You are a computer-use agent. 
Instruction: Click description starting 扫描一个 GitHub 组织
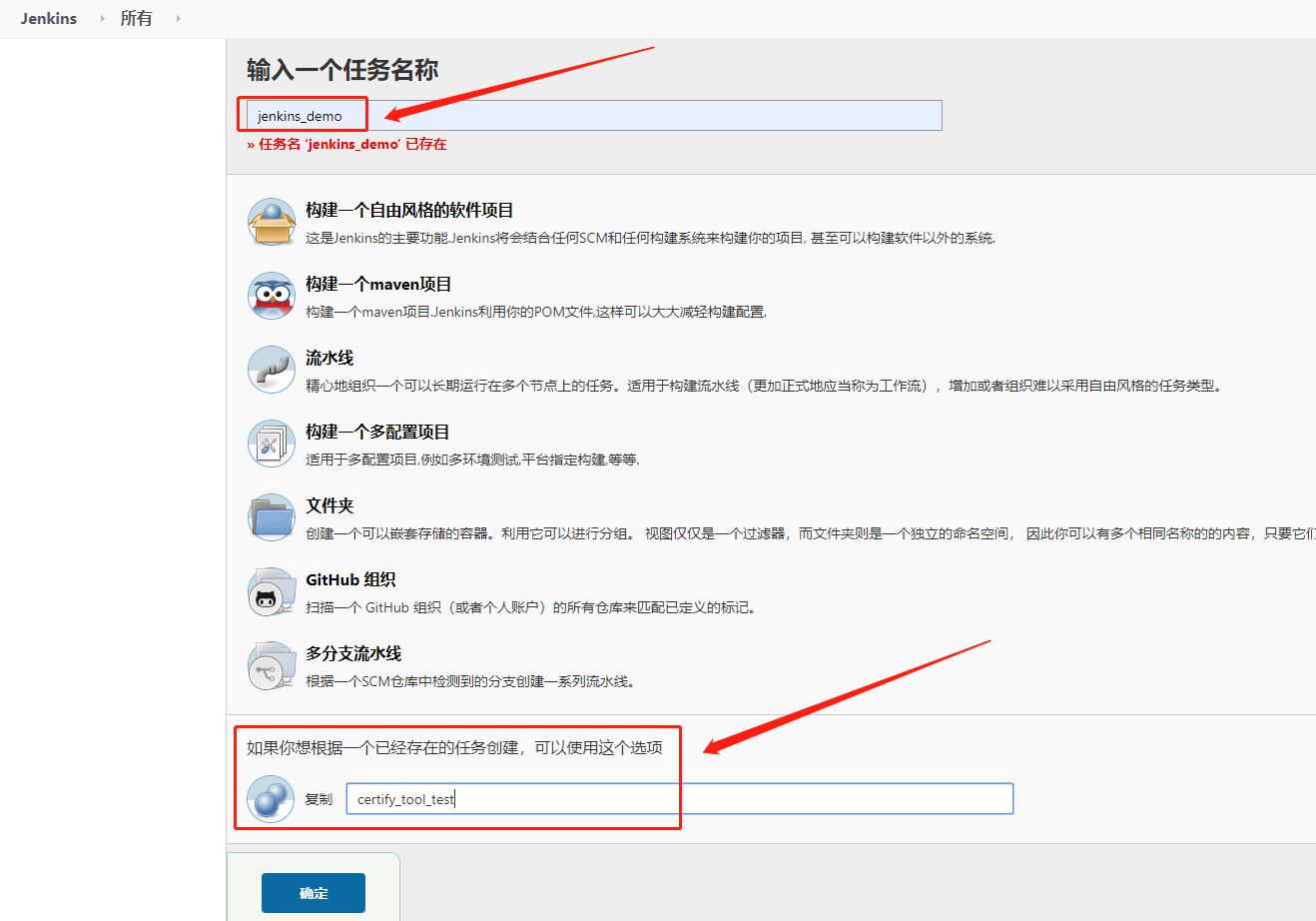click(530, 607)
